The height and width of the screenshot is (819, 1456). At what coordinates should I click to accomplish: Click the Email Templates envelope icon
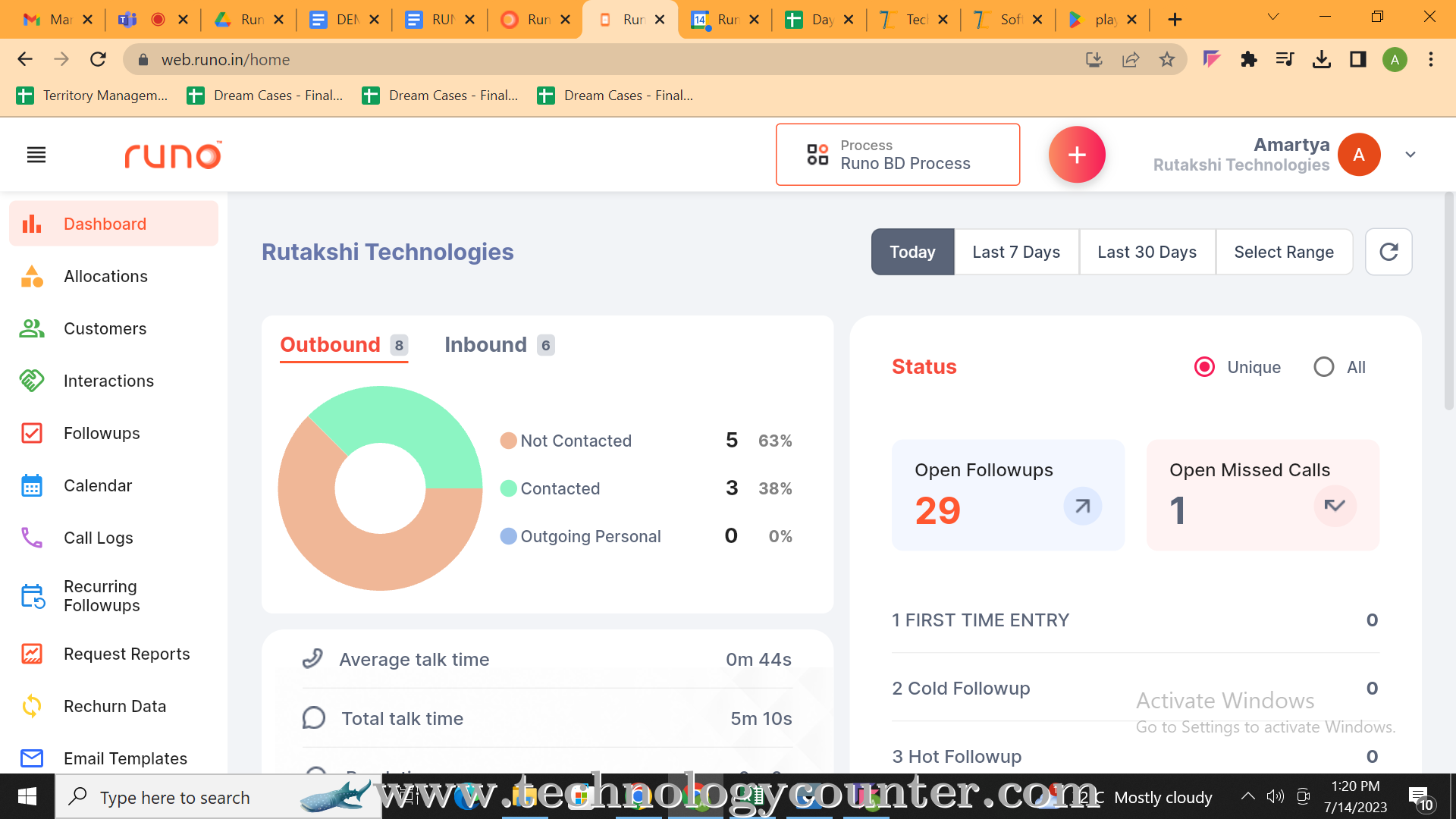32,758
